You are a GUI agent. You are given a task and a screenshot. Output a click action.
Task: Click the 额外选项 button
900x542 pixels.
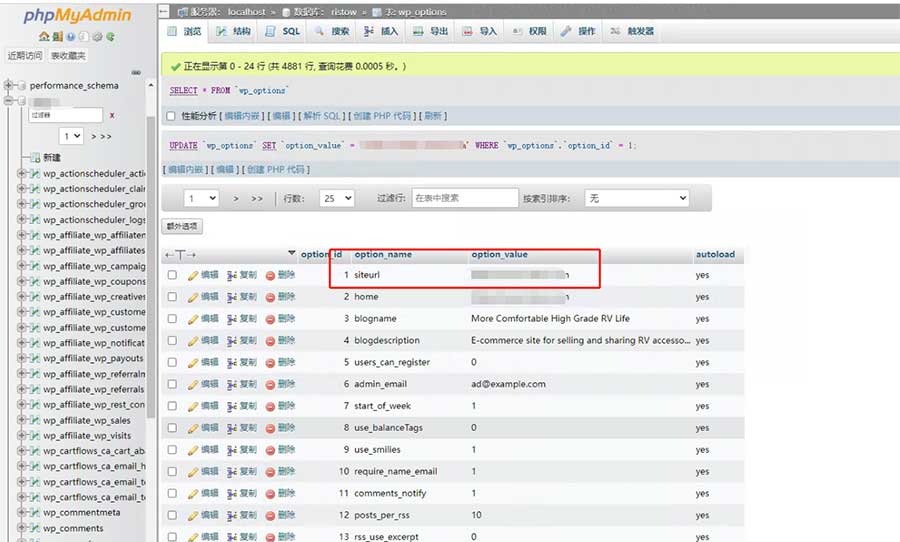[182, 226]
